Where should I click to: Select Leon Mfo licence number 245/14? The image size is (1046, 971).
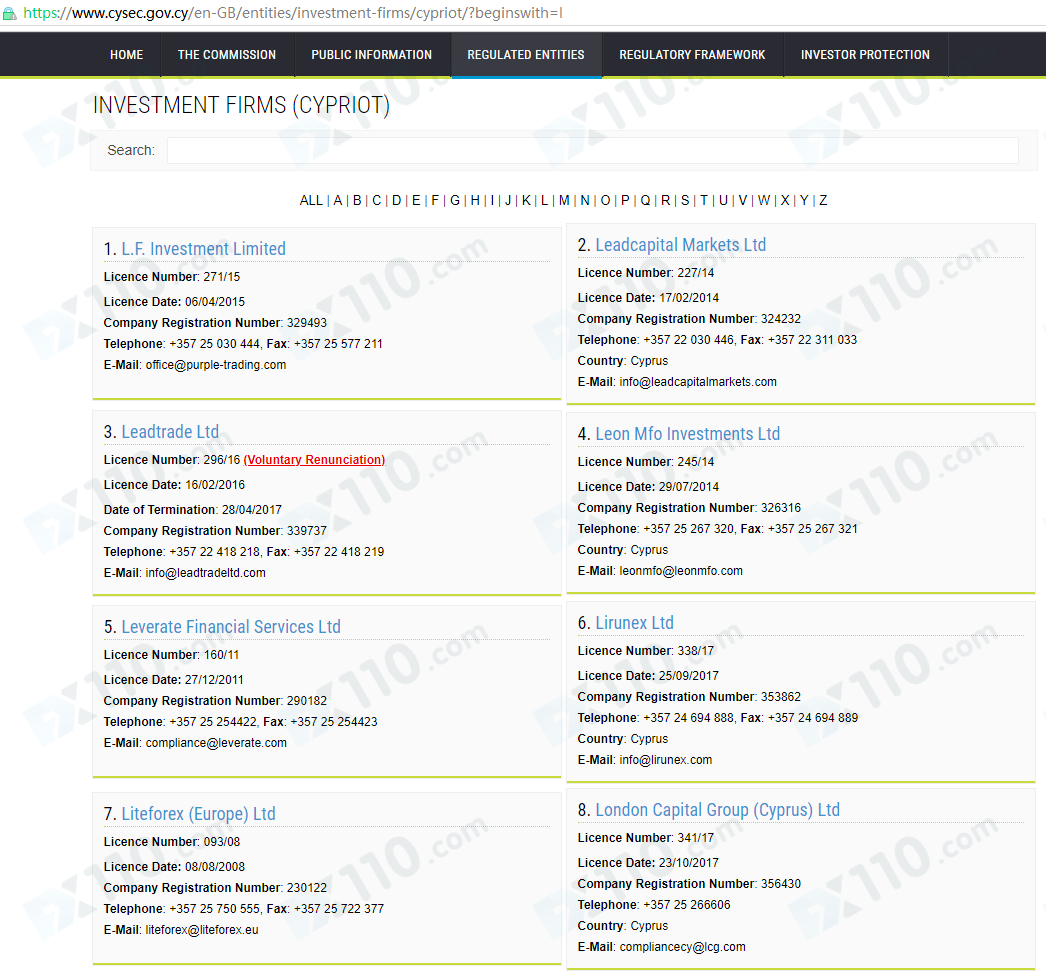click(696, 461)
